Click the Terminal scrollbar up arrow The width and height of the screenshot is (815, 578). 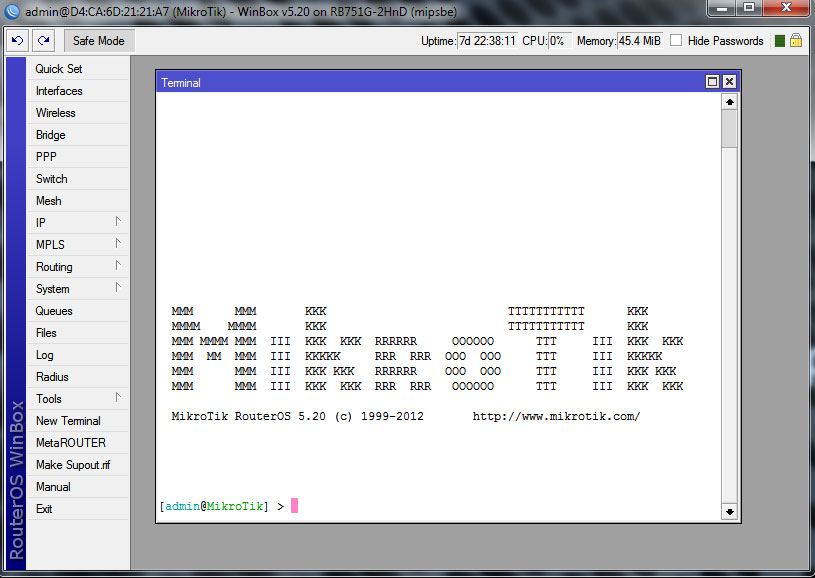pyautogui.click(x=730, y=102)
